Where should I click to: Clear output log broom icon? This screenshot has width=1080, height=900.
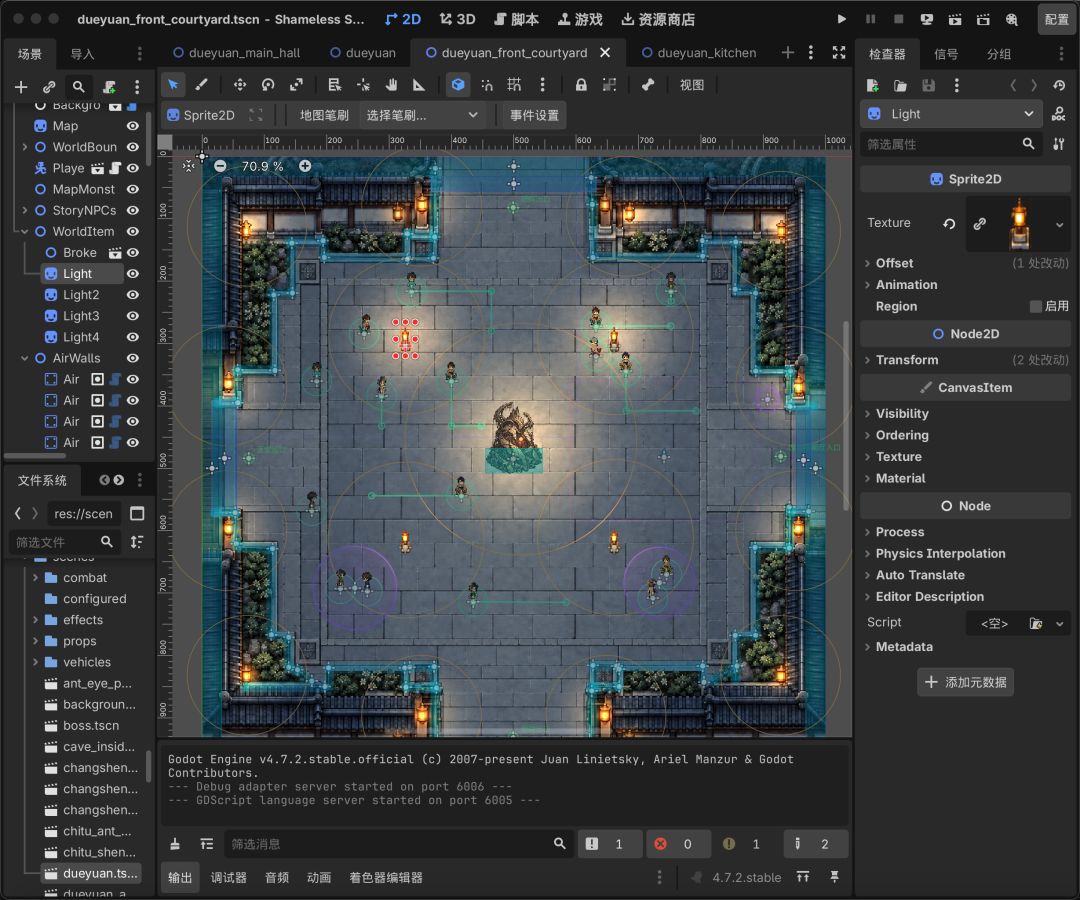(175, 844)
